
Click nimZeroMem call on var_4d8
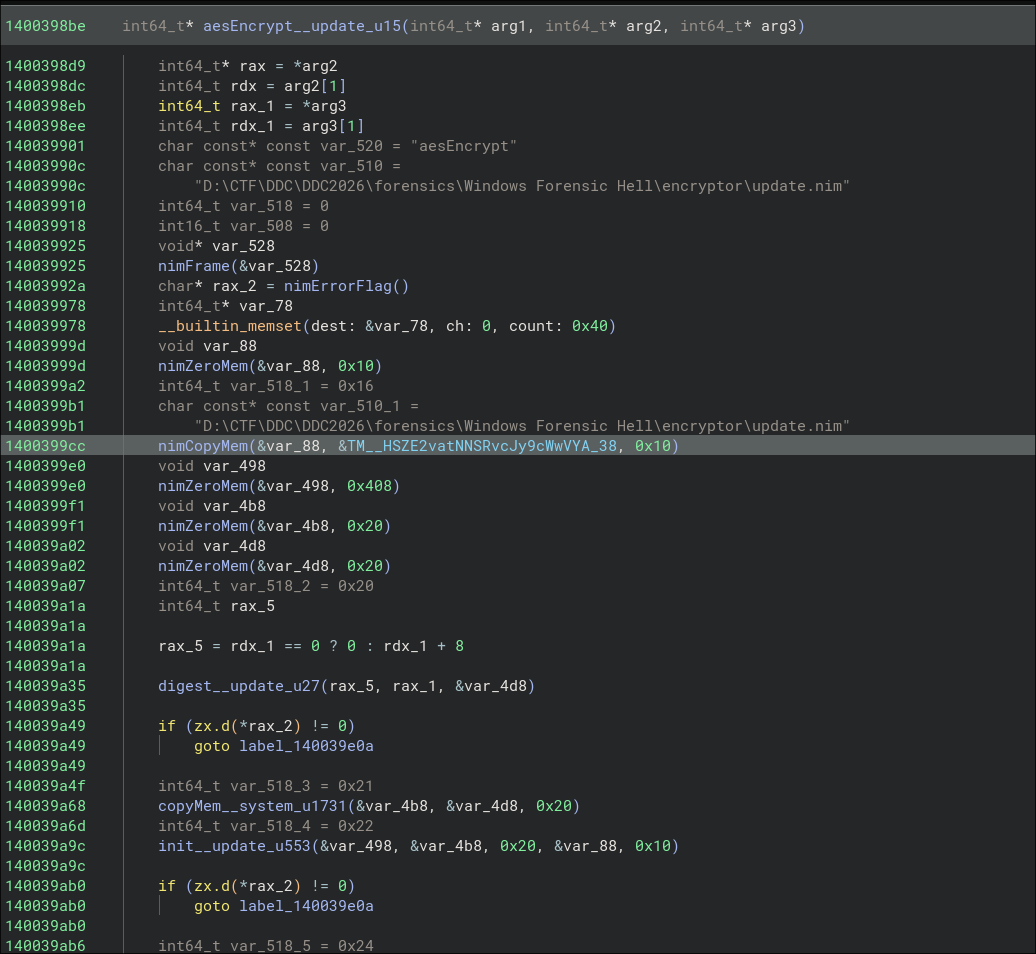(x=274, y=566)
